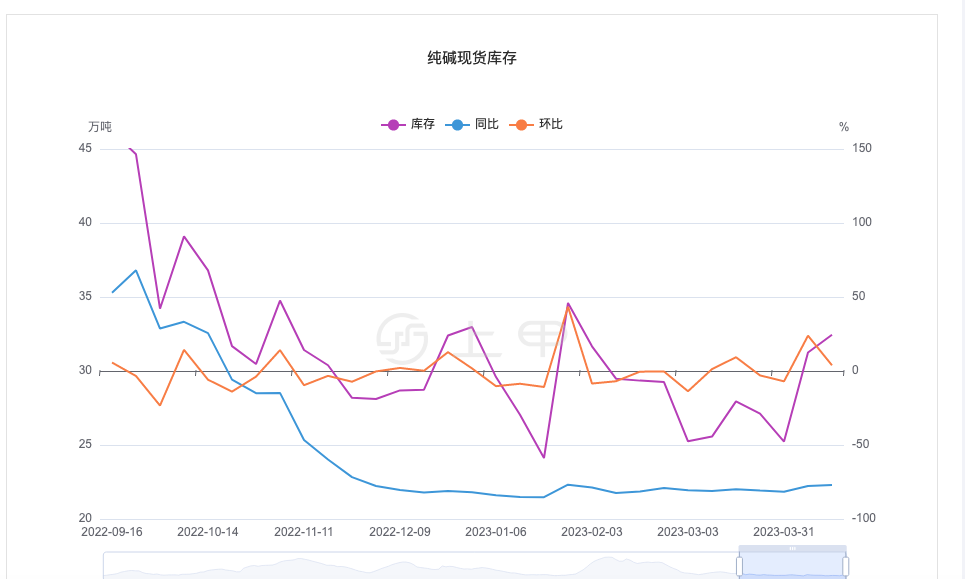The width and height of the screenshot is (965, 579).
Task: Click the blue 同比 legend marker icon
Action: pos(457,125)
